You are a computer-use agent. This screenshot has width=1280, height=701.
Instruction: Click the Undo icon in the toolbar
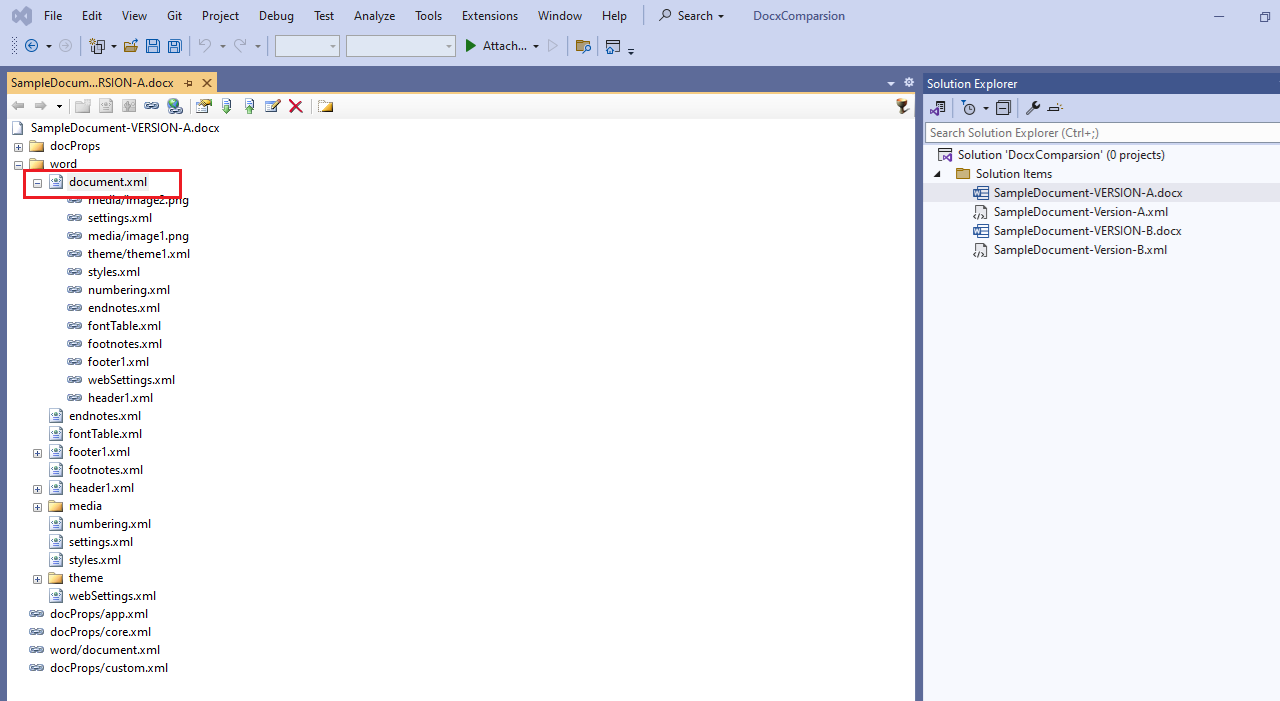(x=205, y=46)
